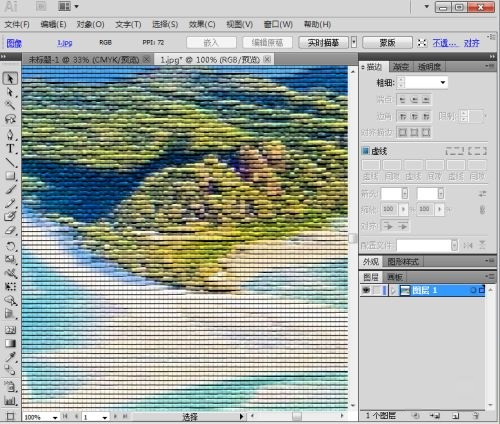Screen dimensions: 500x424
Task: Select the Magic Wand tool
Action: [10, 105]
